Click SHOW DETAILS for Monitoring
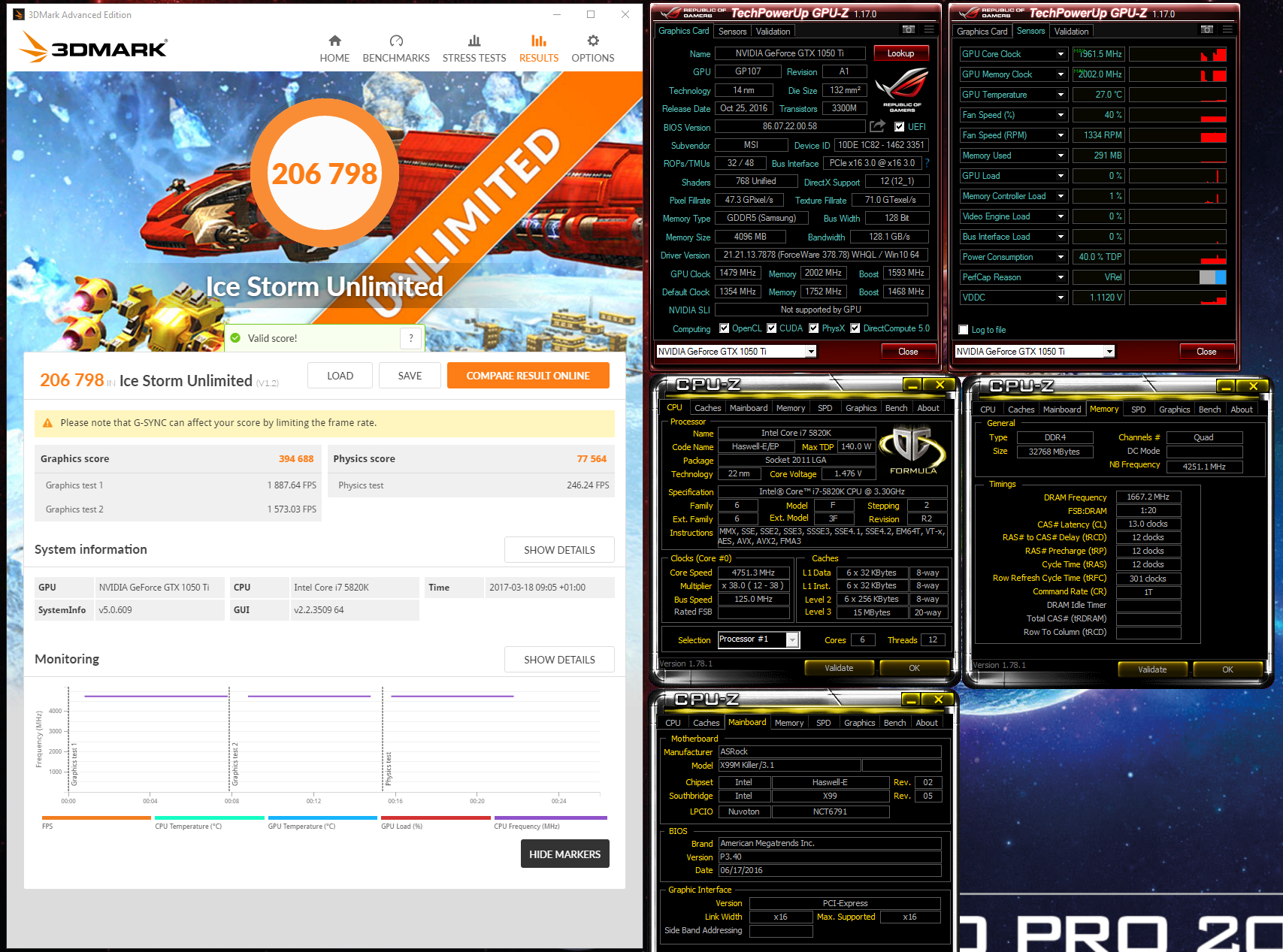The height and width of the screenshot is (952, 1283). [x=559, y=660]
